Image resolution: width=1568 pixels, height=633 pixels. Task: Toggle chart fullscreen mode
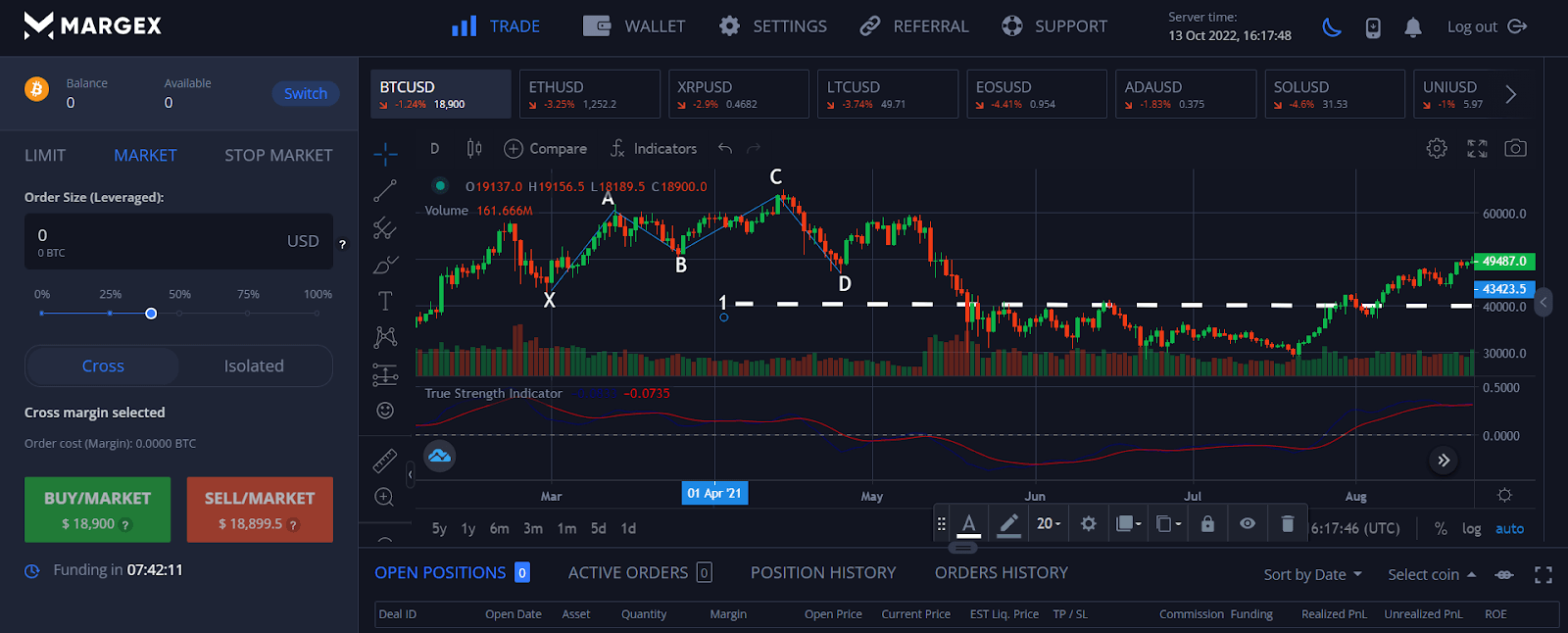1477,149
